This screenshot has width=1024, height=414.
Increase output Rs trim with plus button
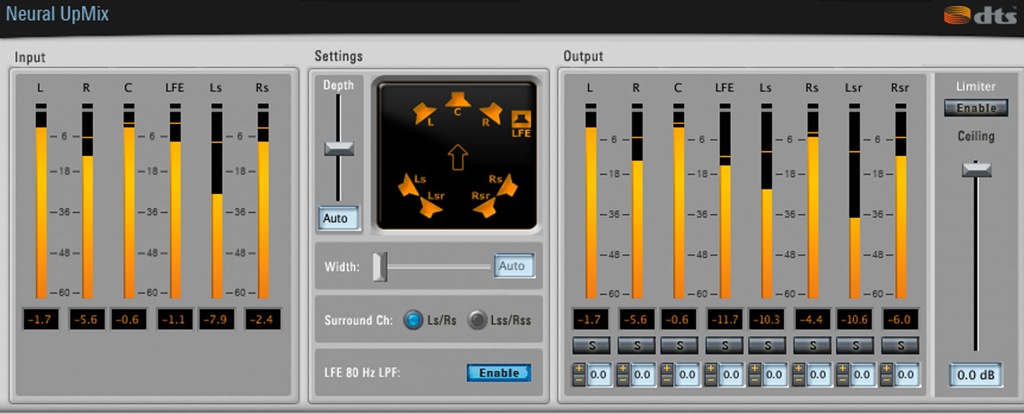799,369
